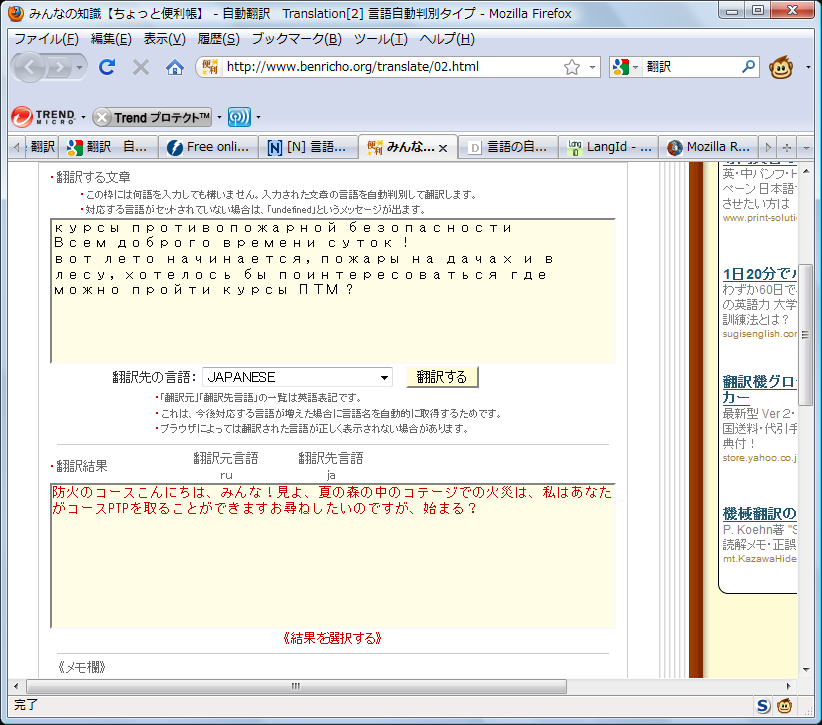The height and width of the screenshot is (725, 822).
Task: Switch to the Mozilla R... tab
Action: pyautogui.click(x=709, y=147)
